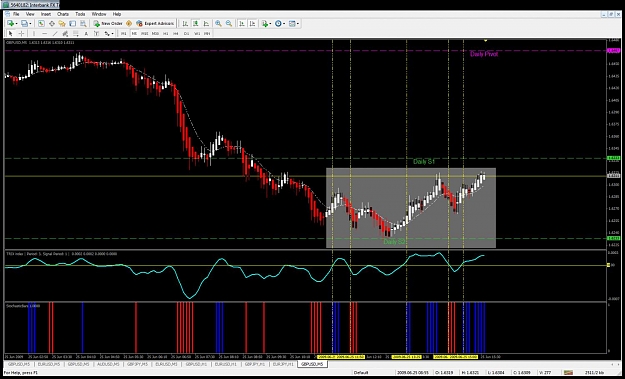This screenshot has height=379, width=625.
Task: Select the Crosshair tool
Action: pyautogui.click(x=22, y=33)
